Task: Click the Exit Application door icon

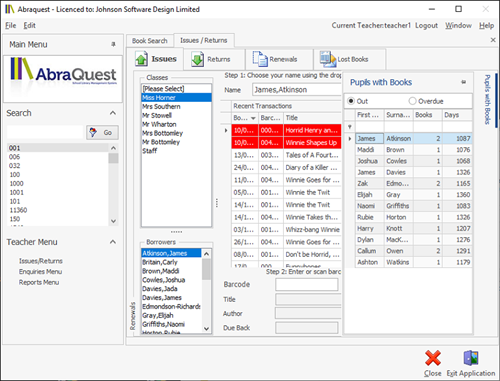Action: click(x=471, y=358)
